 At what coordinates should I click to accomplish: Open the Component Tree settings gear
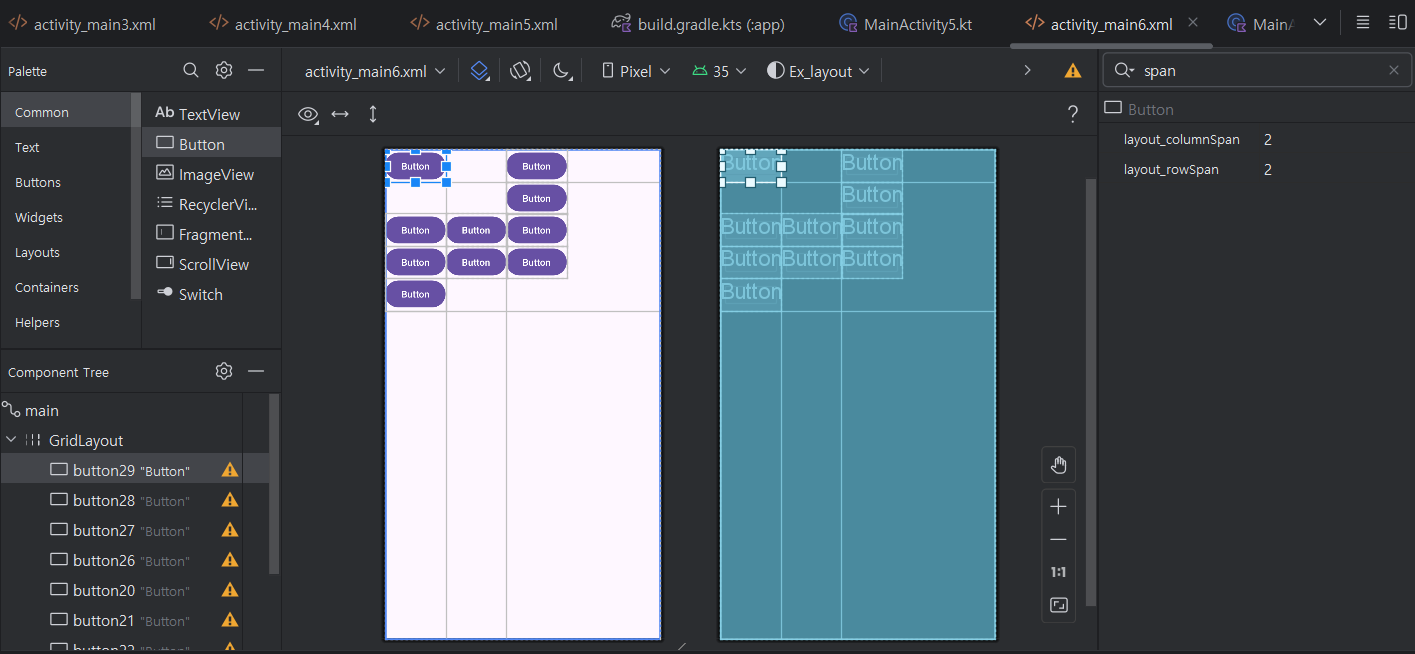click(x=223, y=371)
